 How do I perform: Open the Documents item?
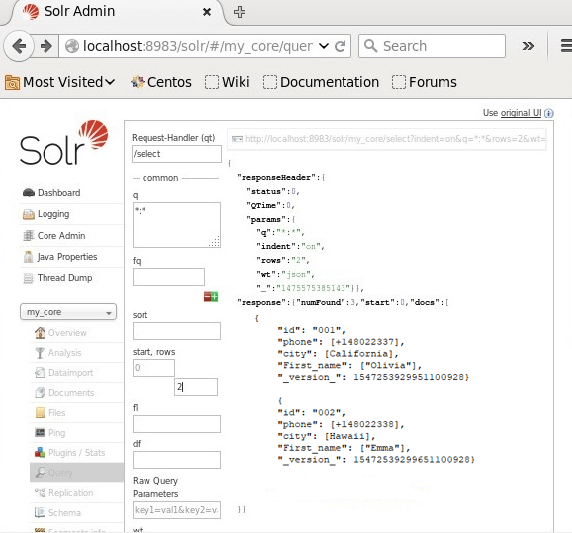coord(71,393)
